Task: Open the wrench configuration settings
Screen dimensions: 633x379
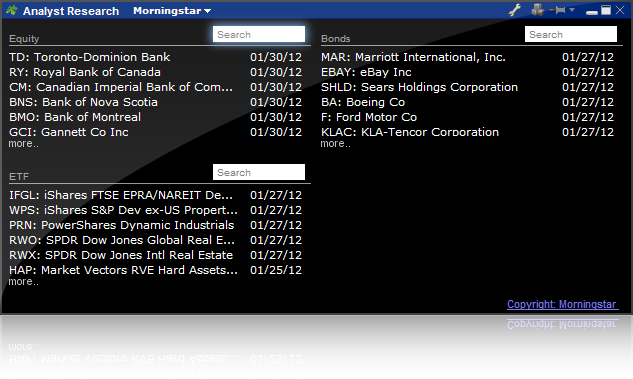Action: pos(515,10)
